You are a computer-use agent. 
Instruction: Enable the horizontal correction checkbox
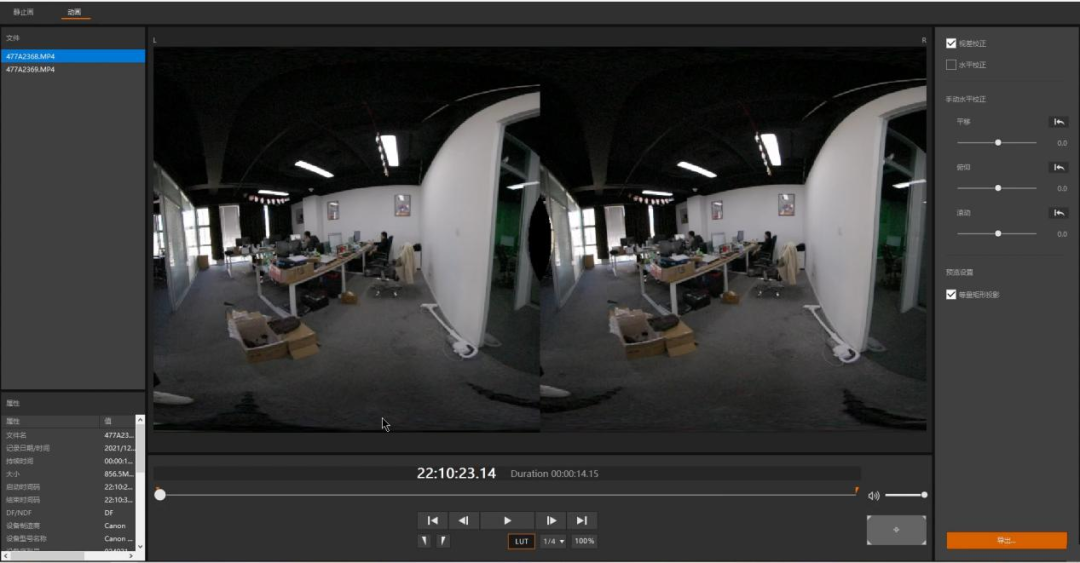(951, 65)
